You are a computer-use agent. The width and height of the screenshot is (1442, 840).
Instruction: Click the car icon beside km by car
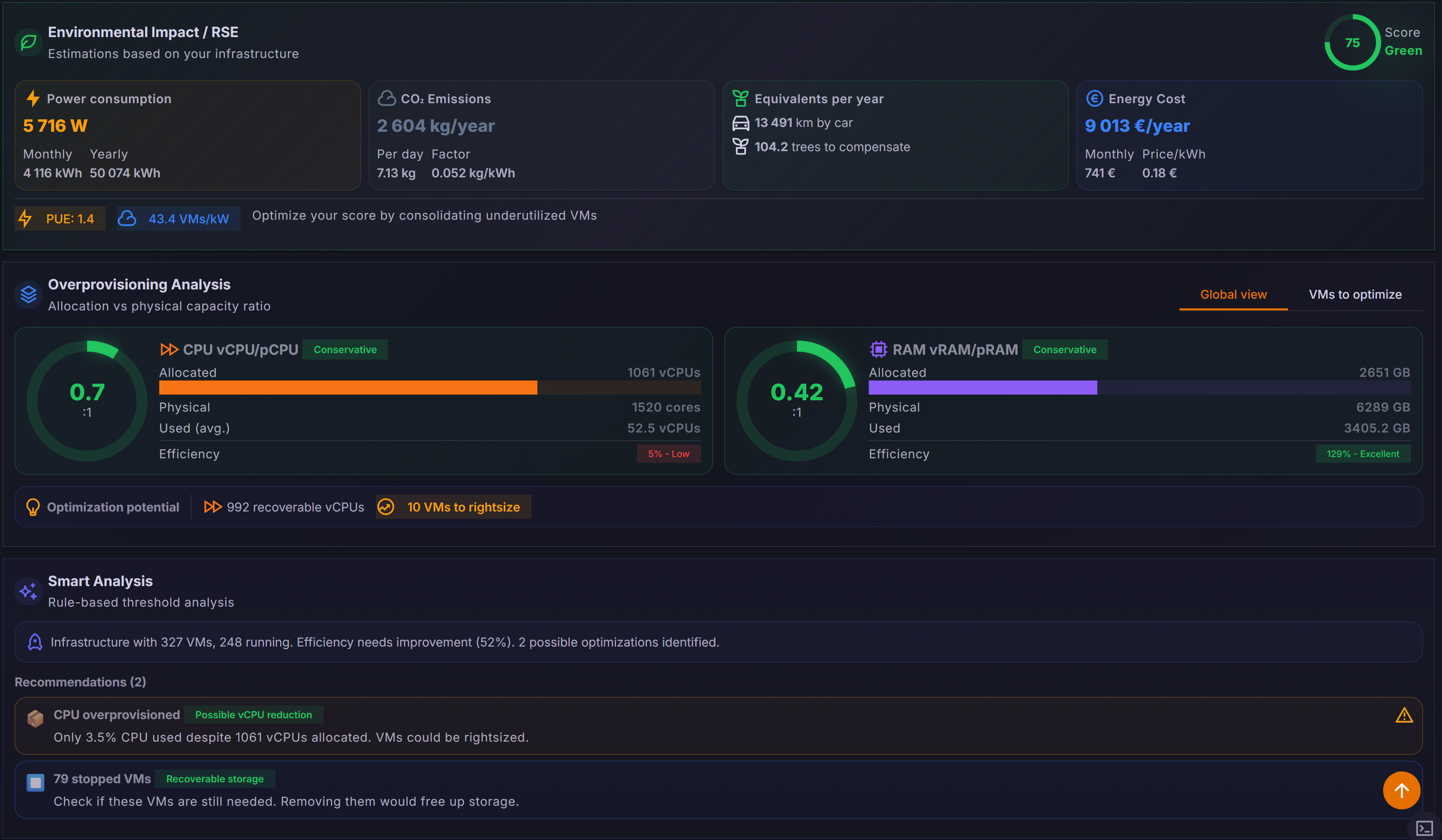point(741,123)
